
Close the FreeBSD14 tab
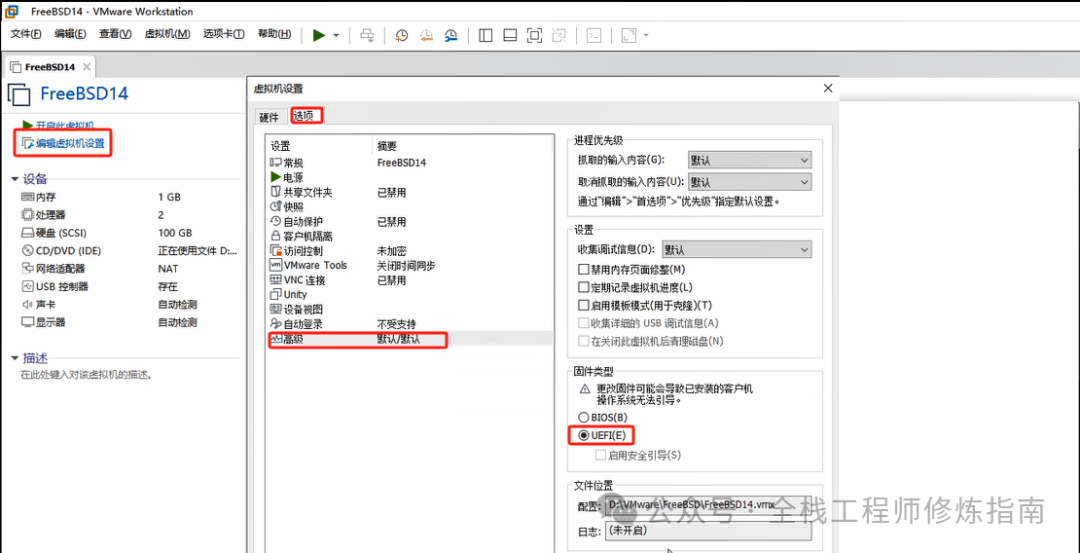pos(86,67)
